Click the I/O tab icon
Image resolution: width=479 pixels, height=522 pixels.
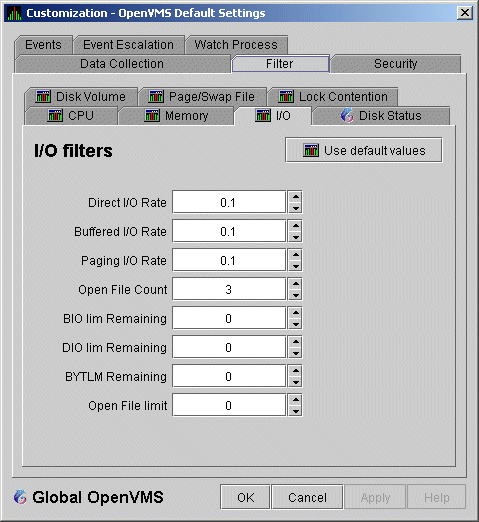(263, 116)
